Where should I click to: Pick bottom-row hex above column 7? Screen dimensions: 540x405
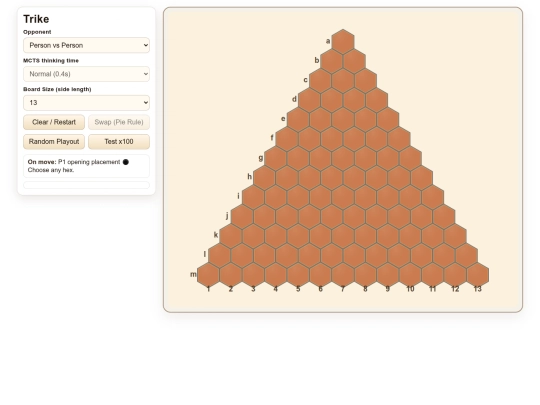[343, 275]
